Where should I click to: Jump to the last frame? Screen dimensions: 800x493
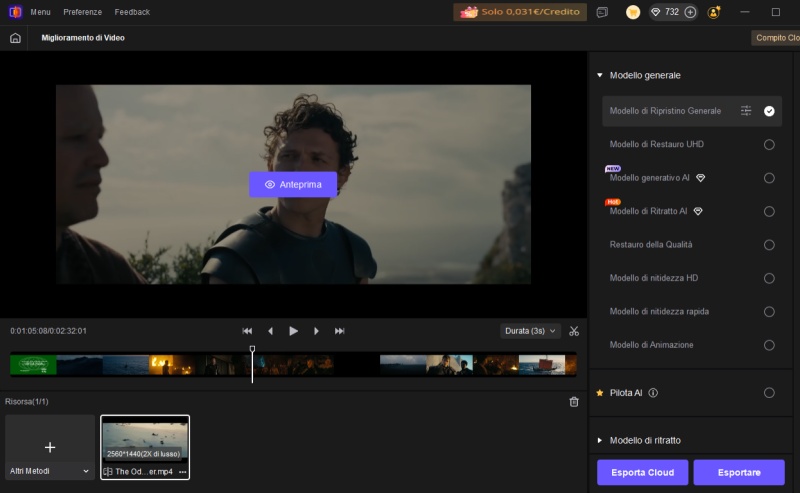tap(339, 331)
